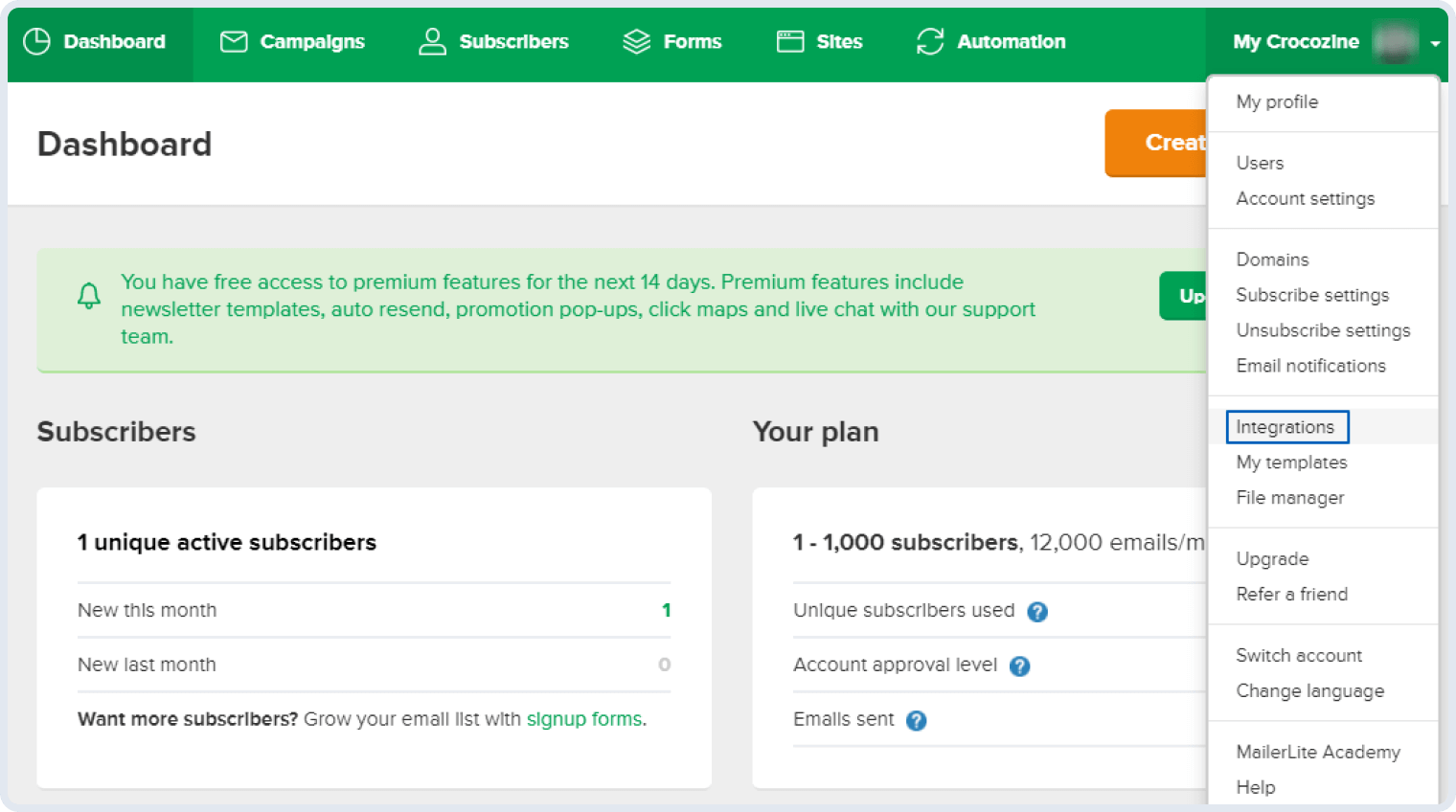The width and height of the screenshot is (1456, 812).
Task: Open the account dropdown arrow next to My Crocozine
Action: click(1435, 43)
